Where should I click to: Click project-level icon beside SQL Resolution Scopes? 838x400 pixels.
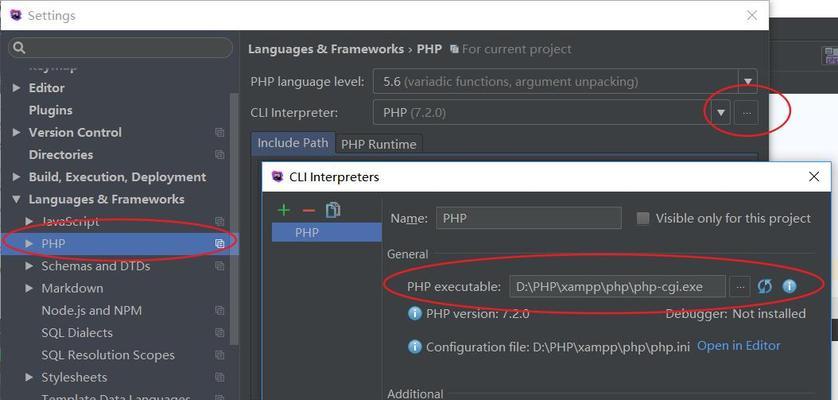pyautogui.click(x=220, y=355)
